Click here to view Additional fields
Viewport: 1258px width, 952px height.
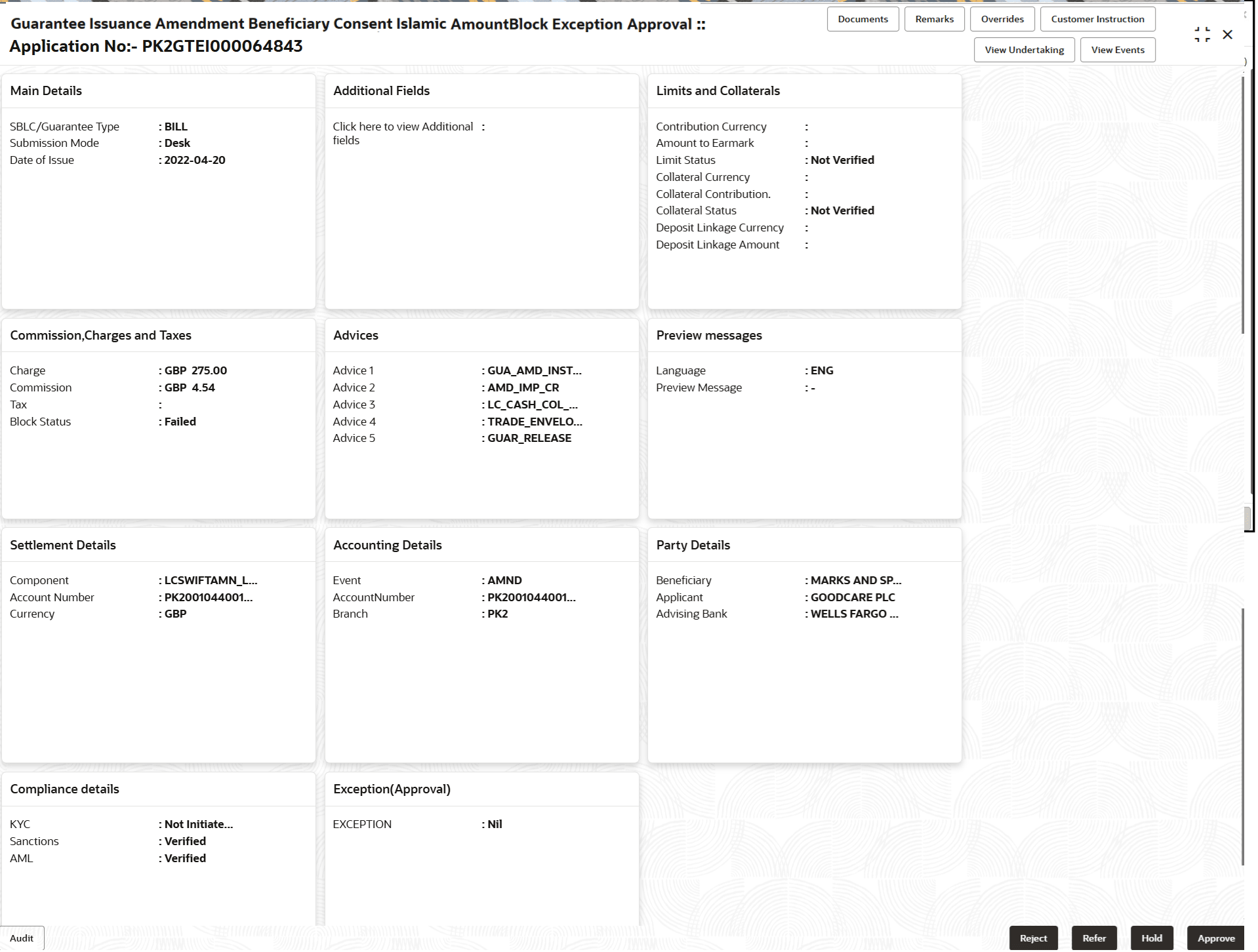(403, 133)
